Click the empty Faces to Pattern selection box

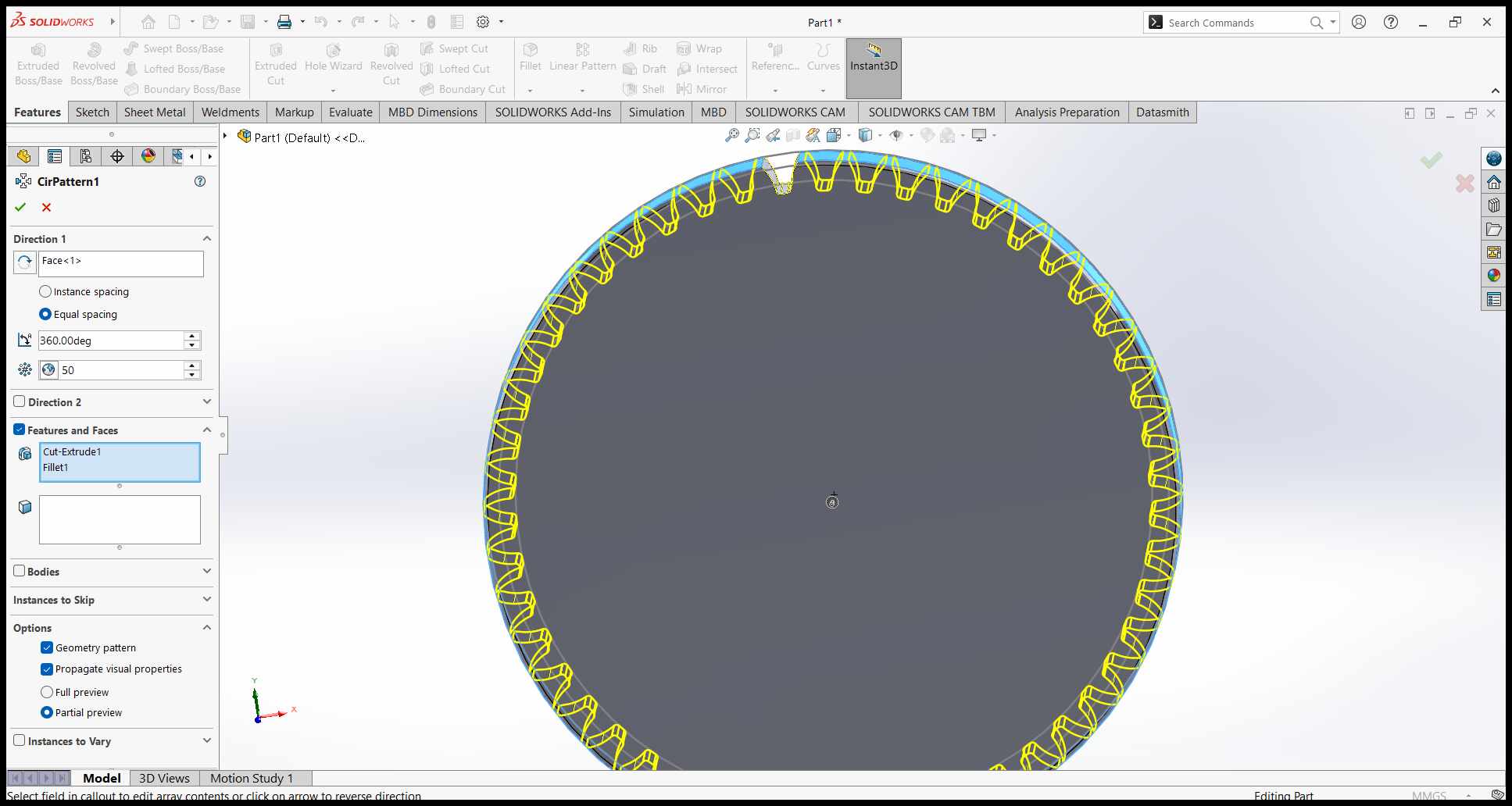tap(120, 519)
